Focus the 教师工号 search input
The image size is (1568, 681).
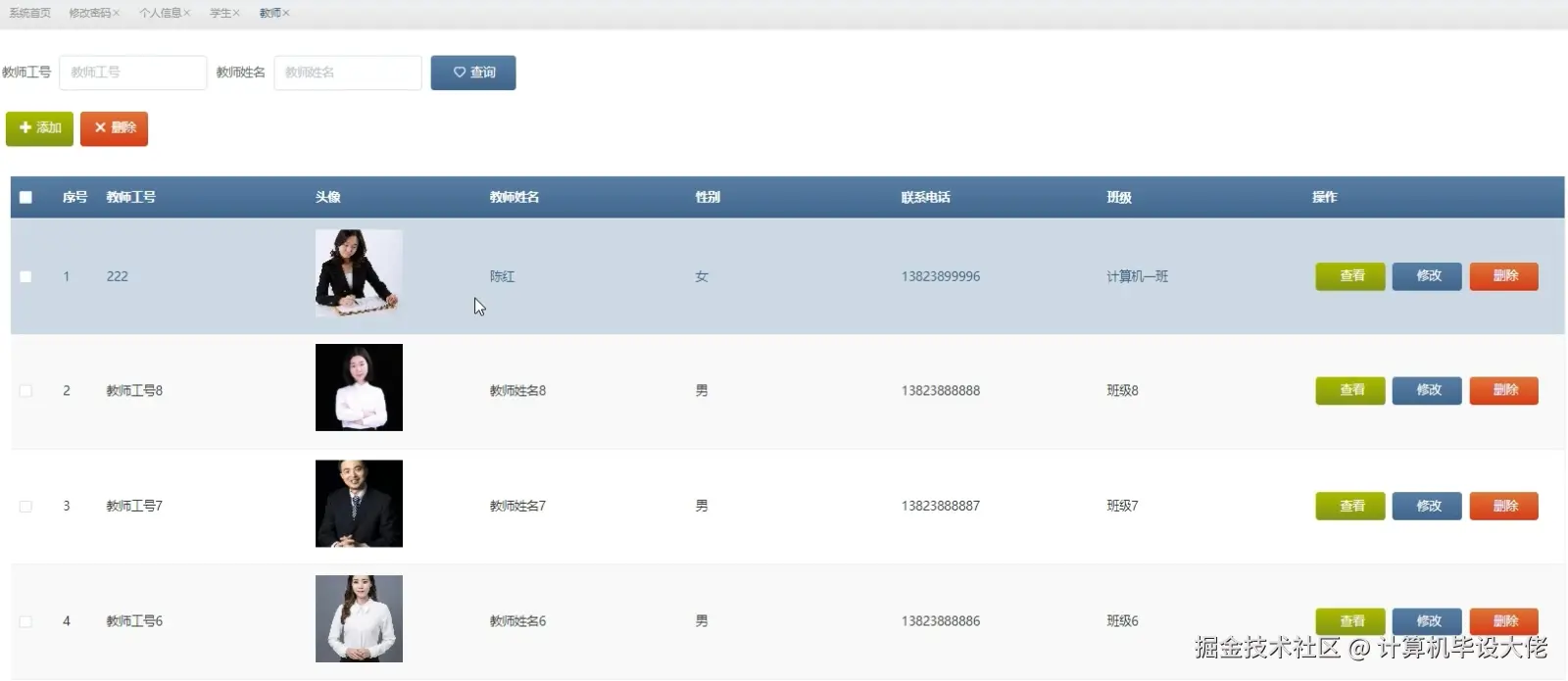133,73
